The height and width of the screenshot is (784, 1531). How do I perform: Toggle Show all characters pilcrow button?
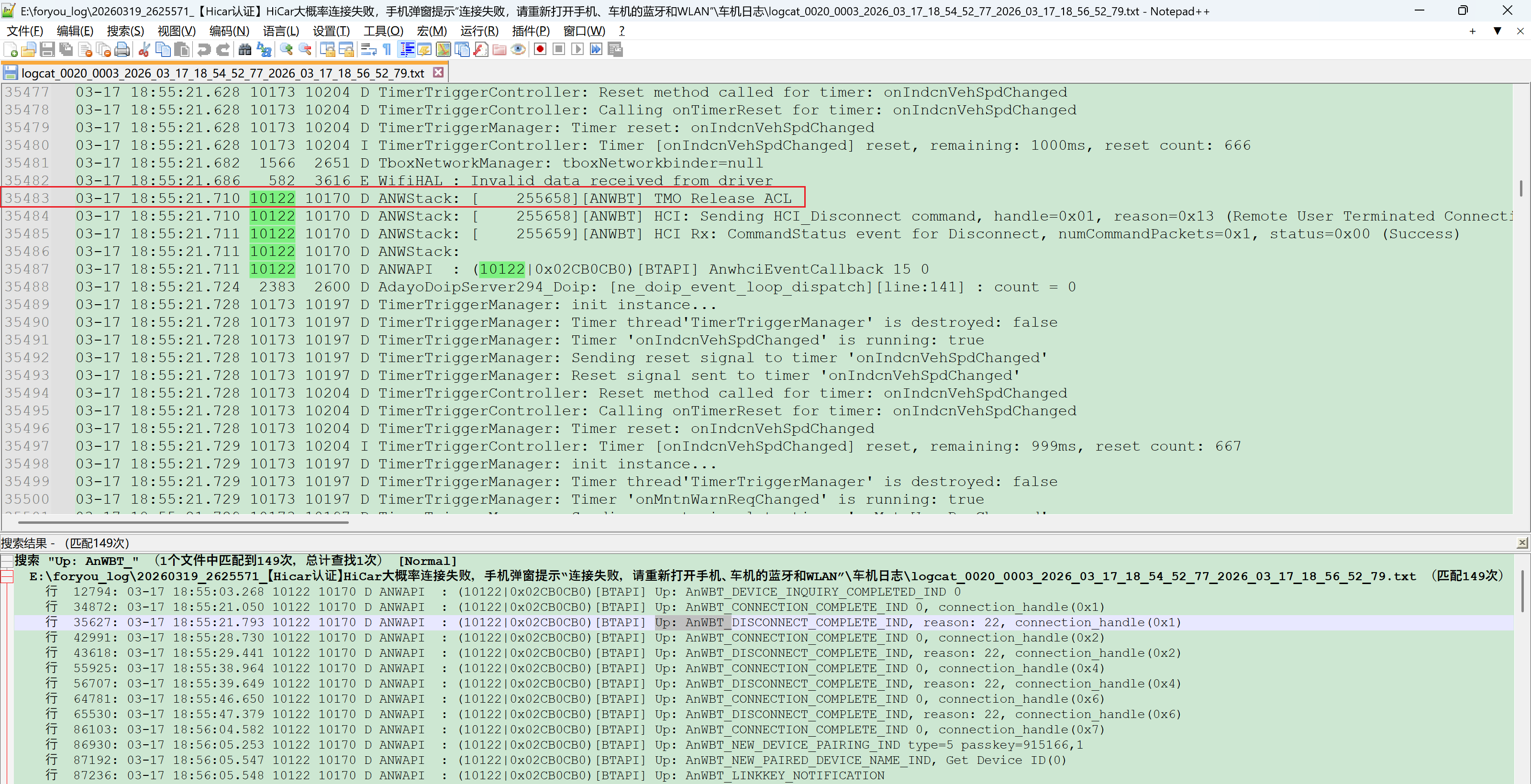point(387,50)
